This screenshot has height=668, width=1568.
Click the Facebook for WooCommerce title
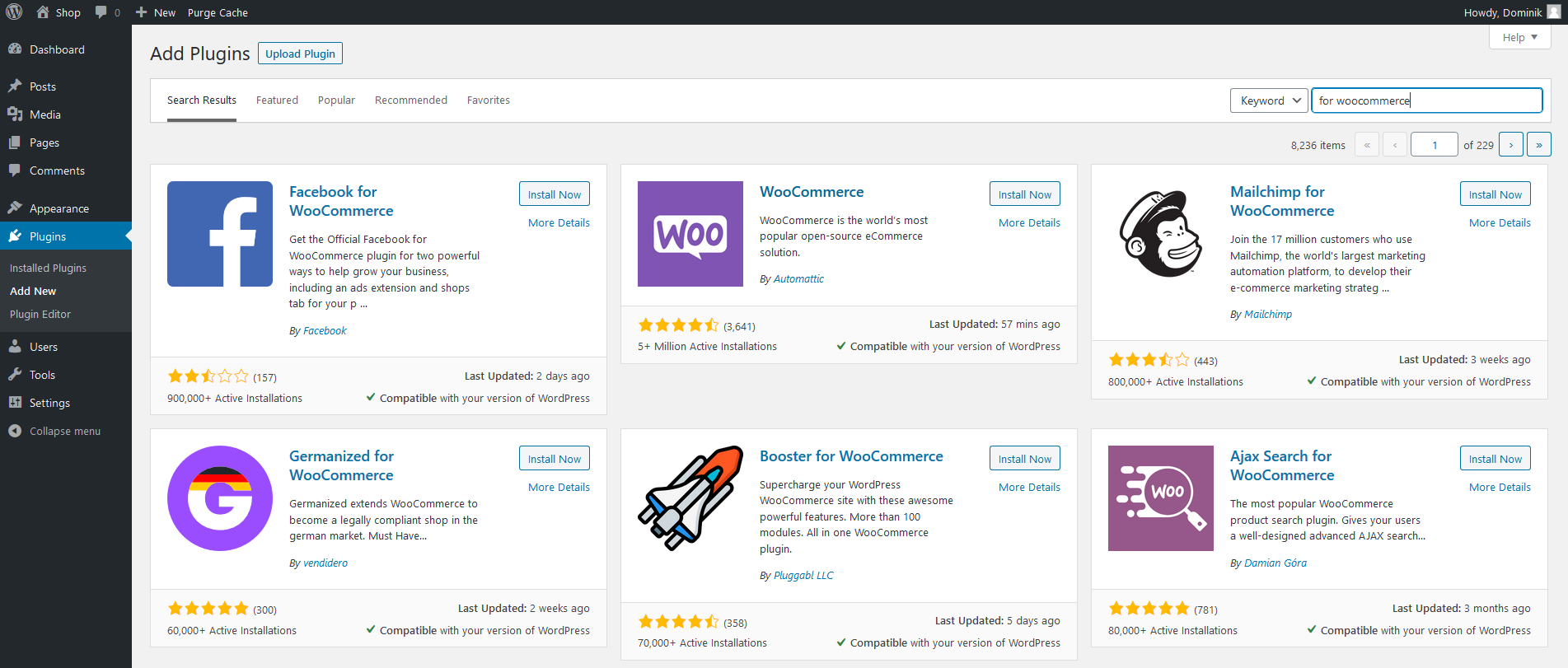(341, 201)
